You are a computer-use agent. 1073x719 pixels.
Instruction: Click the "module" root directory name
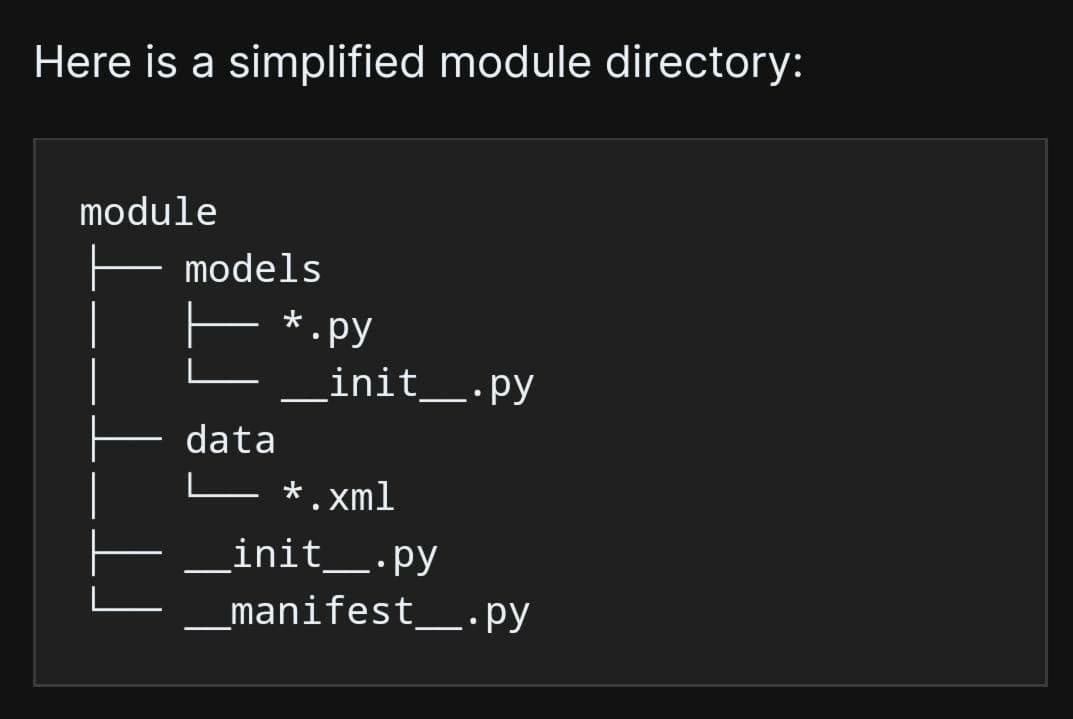148,212
